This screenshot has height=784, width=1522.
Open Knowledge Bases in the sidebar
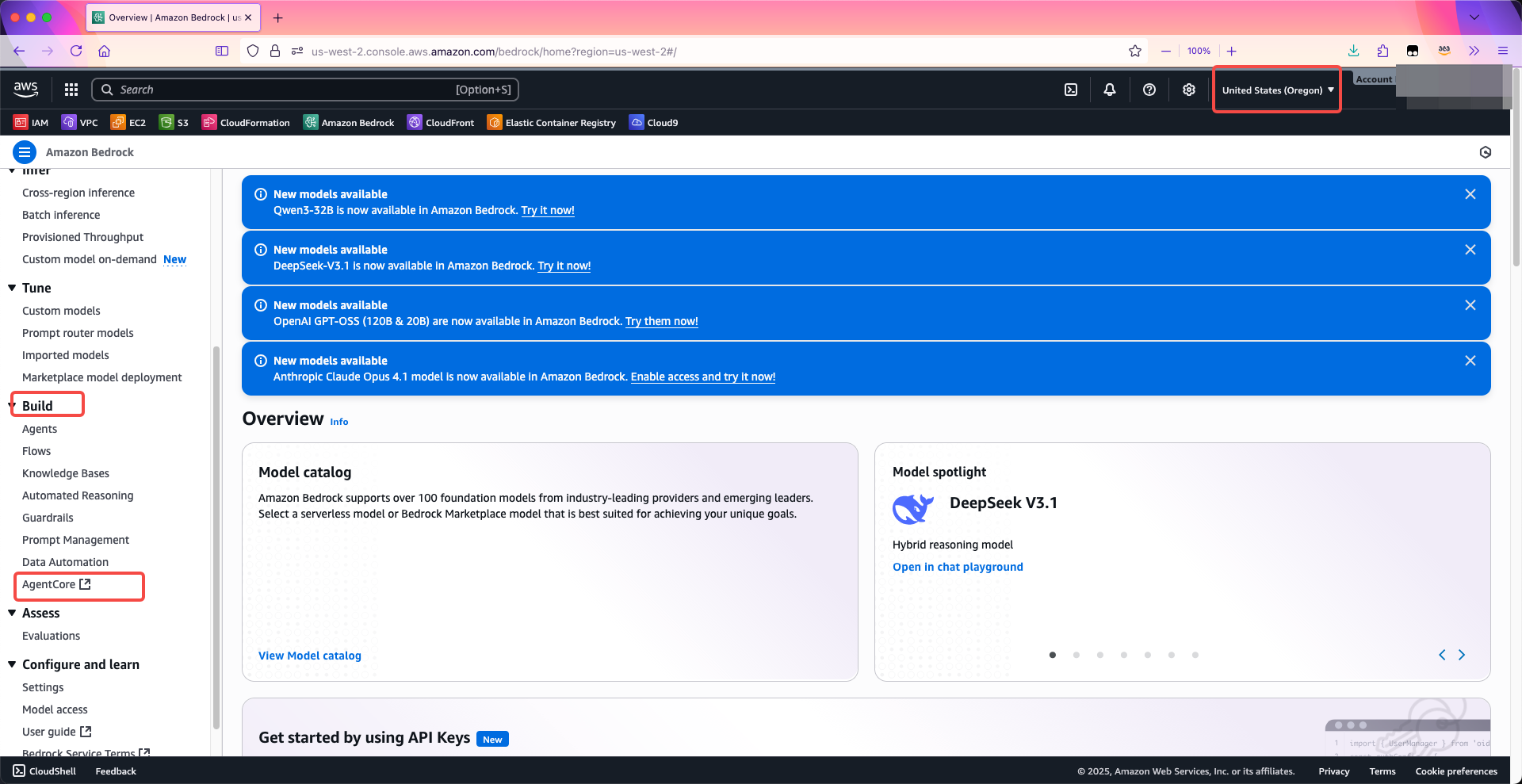coord(66,473)
